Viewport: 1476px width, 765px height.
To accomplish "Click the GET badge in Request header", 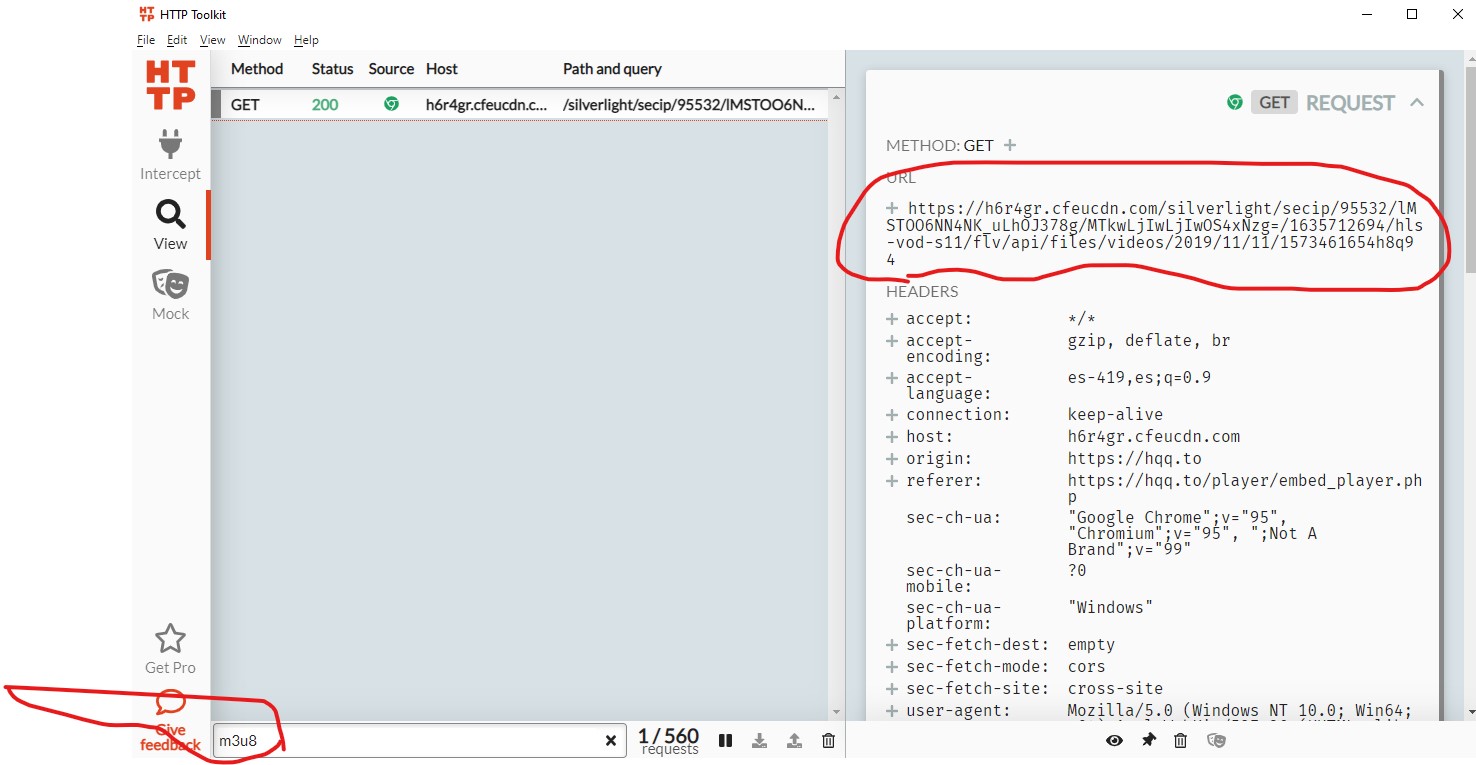I will [1274, 102].
